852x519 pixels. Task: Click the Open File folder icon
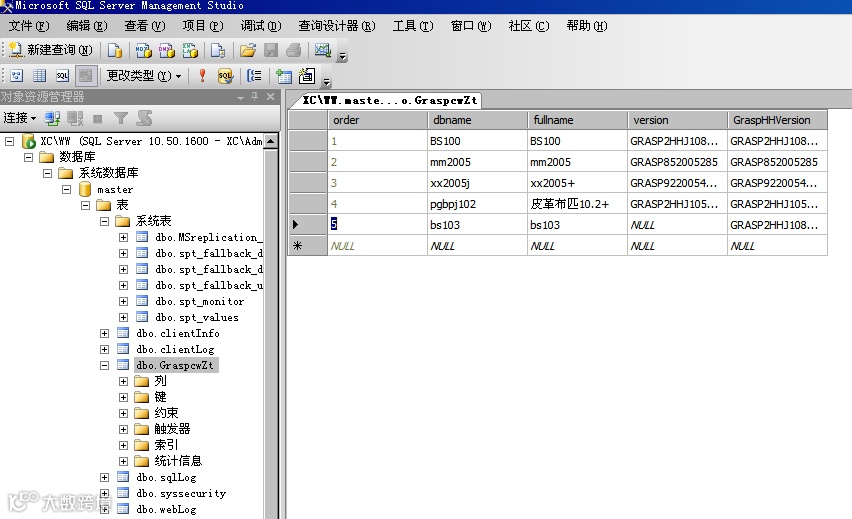(248, 51)
